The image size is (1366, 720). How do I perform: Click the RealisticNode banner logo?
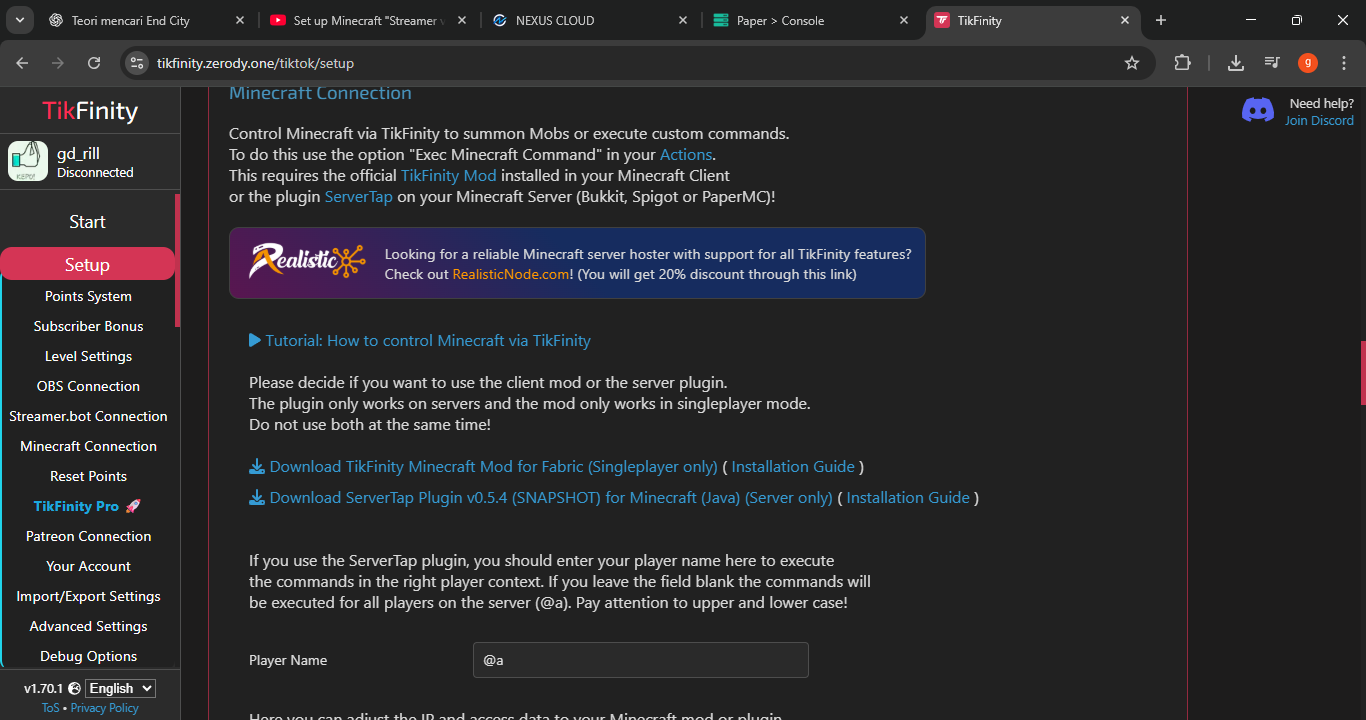point(307,262)
